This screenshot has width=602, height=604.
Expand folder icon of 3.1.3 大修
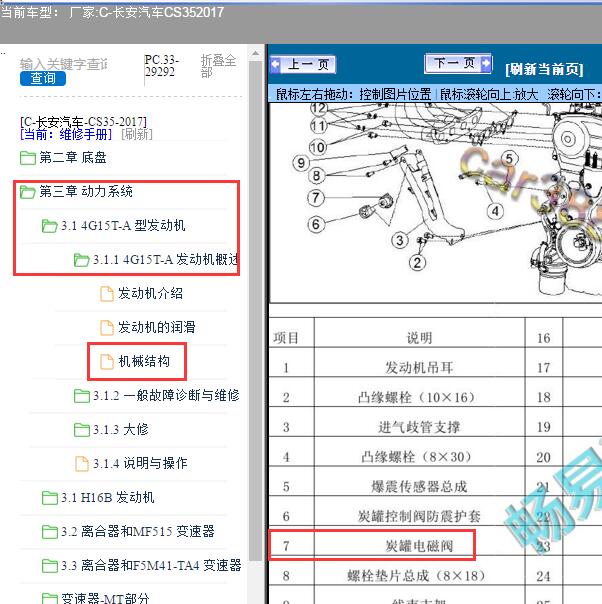[x=82, y=430]
